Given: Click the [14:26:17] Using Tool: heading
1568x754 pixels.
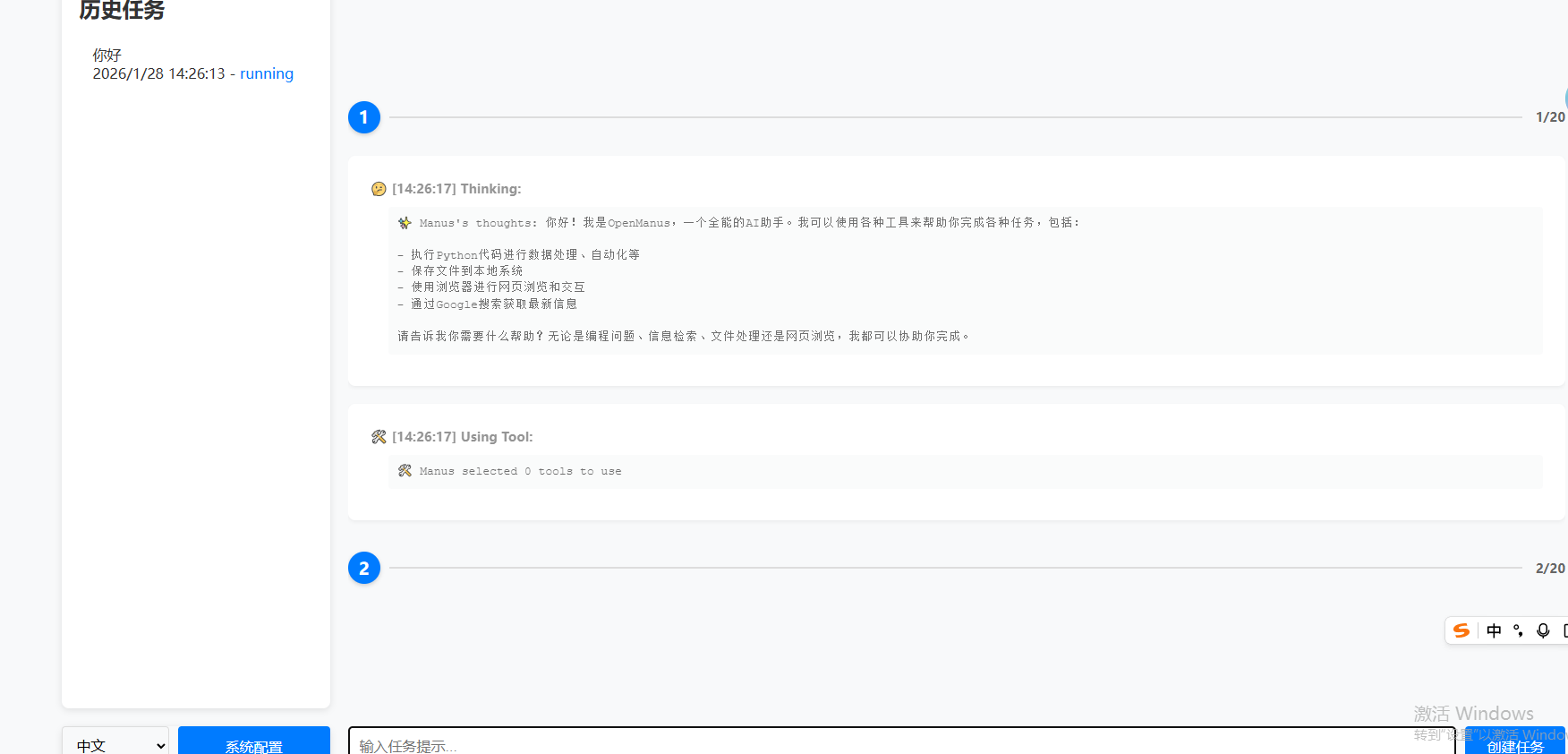Looking at the screenshot, I should (463, 437).
